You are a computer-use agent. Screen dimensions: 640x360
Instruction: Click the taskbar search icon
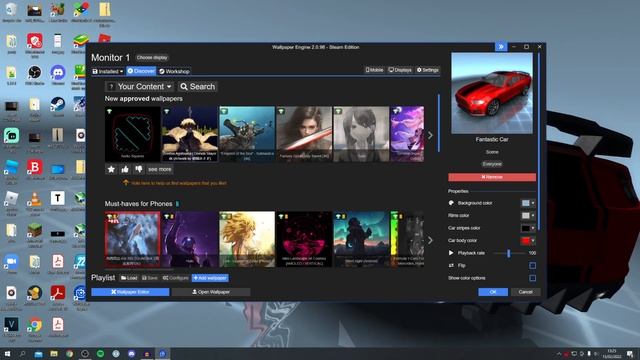click(22, 353)
